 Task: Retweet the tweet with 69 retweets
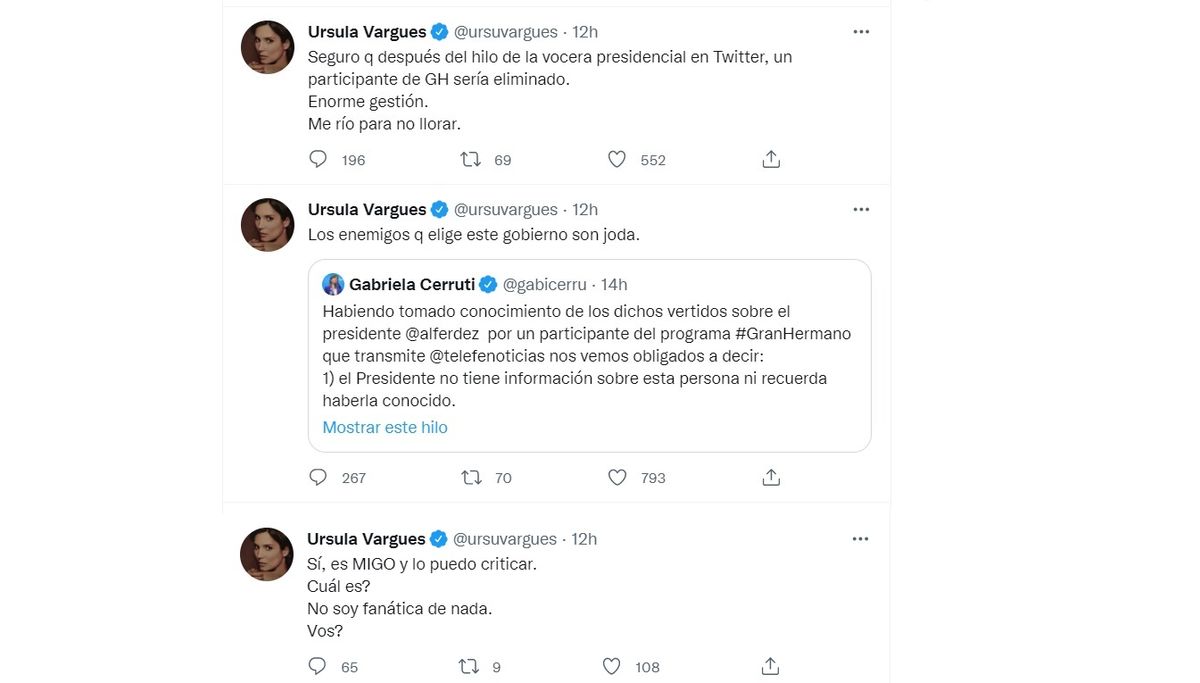tap(470, 159)
